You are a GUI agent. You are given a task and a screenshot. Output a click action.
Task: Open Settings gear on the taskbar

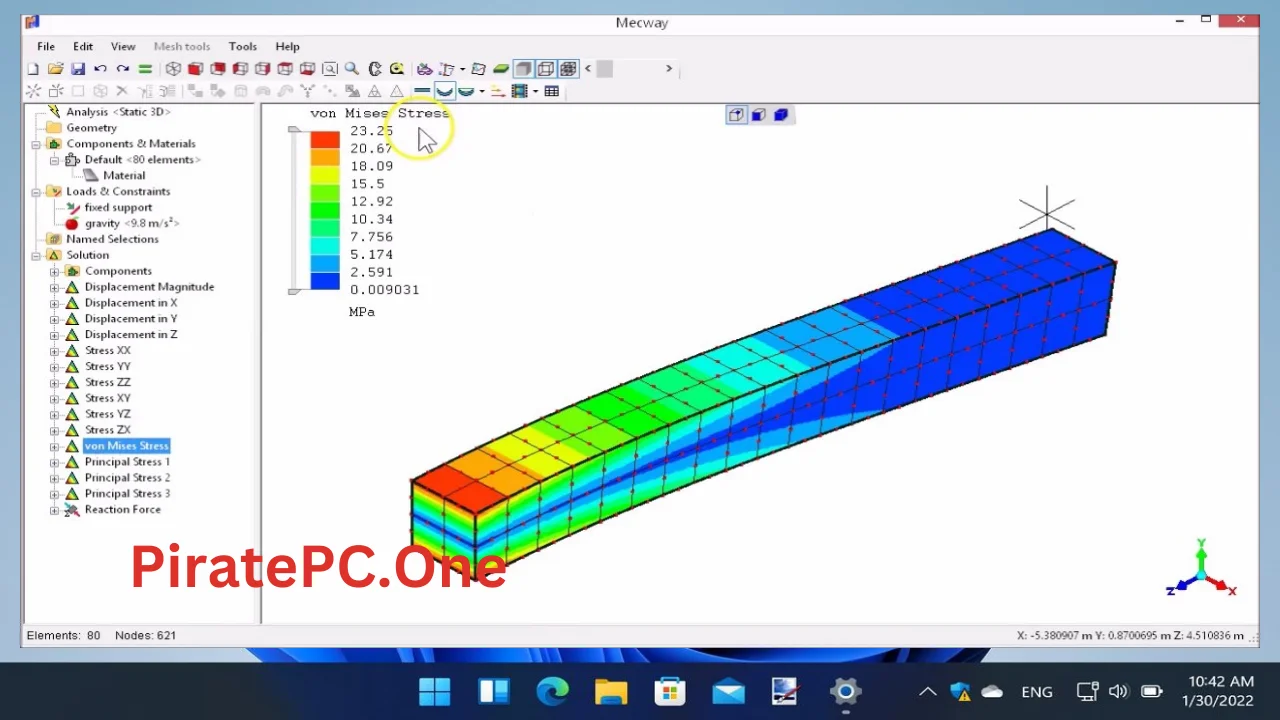coord(845,691)
